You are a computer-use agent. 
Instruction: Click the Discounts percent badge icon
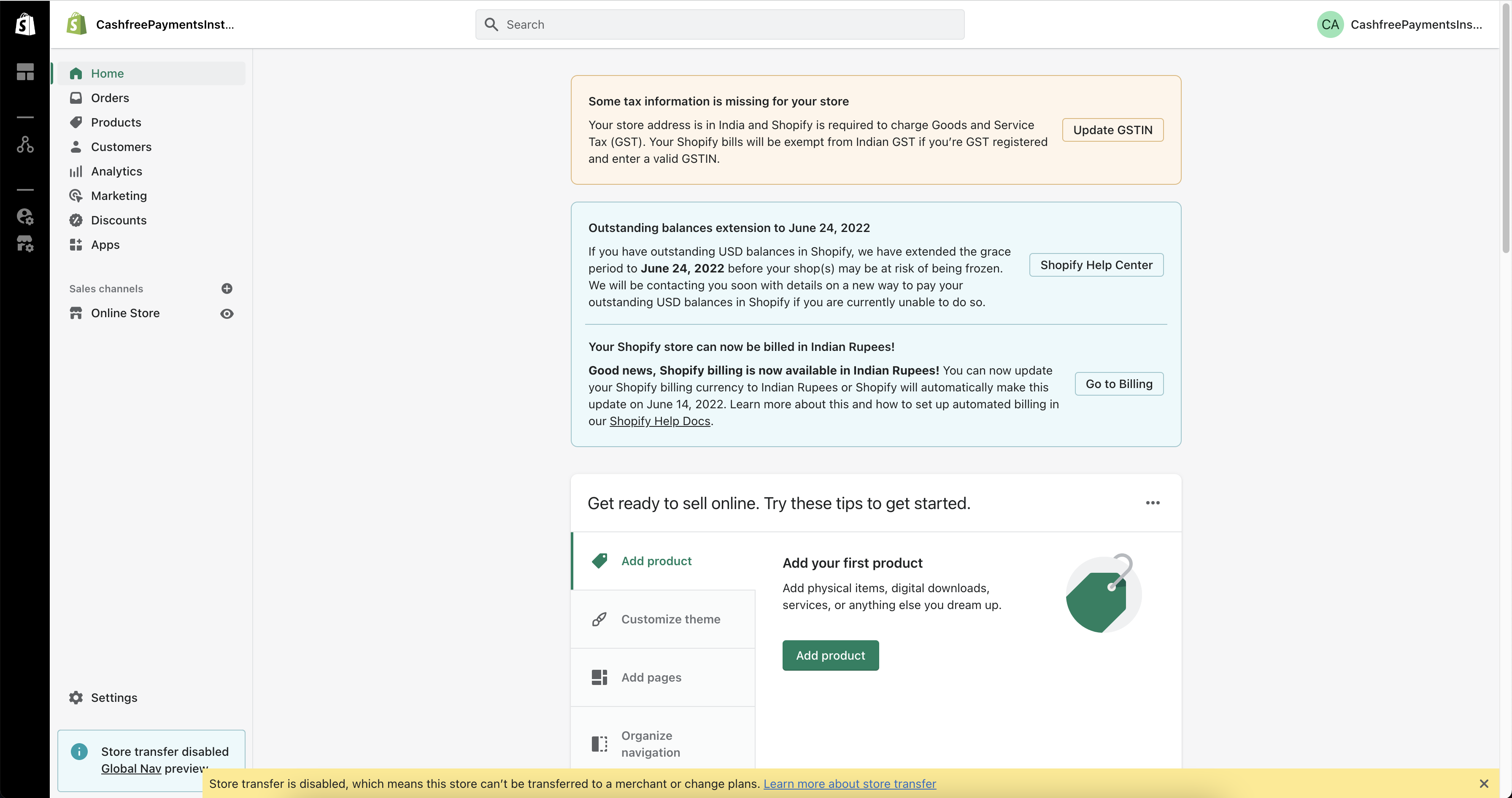coord(76,220)
